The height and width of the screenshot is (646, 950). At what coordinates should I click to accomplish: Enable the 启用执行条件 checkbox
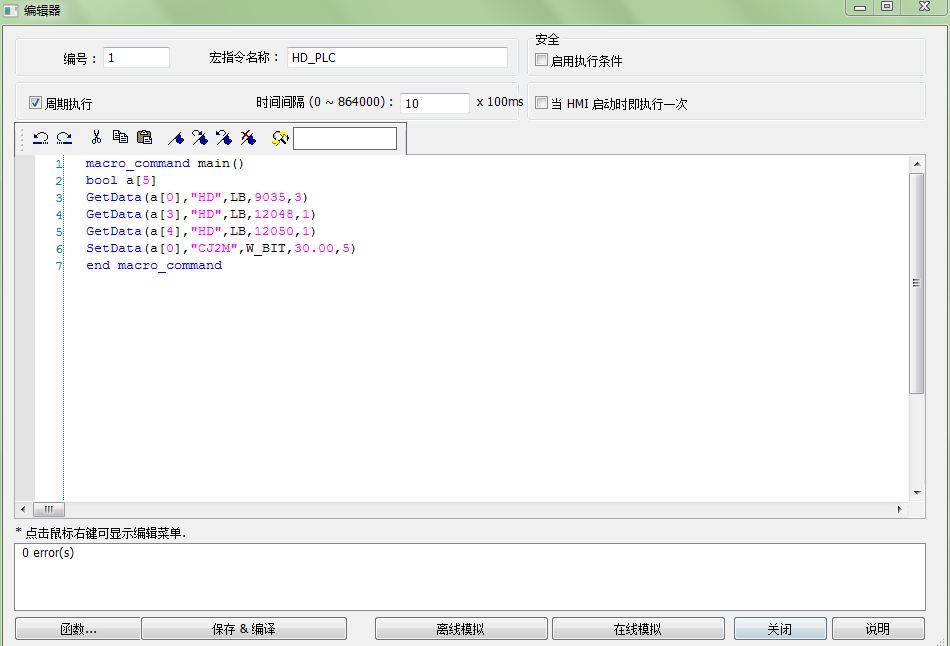[x=542, y=60]
